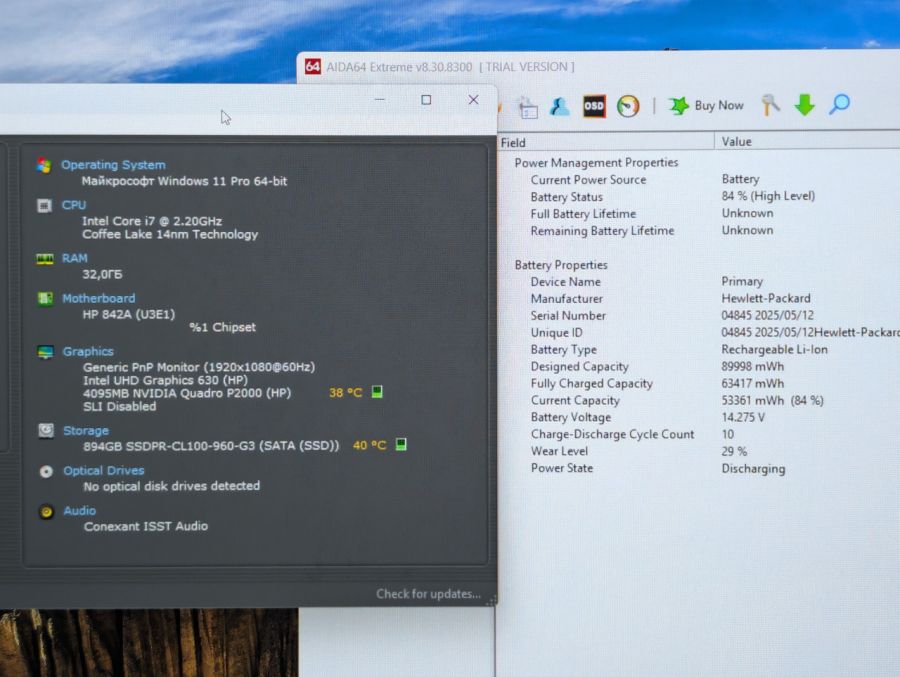This screenshot has width=900, height=677.
Task: Open the CPU section link
Action: click(74, 205)
